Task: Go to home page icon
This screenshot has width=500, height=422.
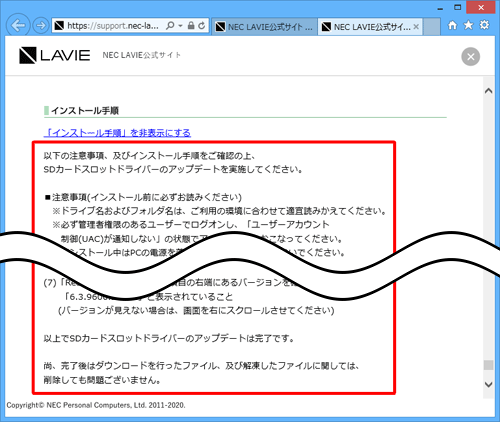Action: coord(452,25)
